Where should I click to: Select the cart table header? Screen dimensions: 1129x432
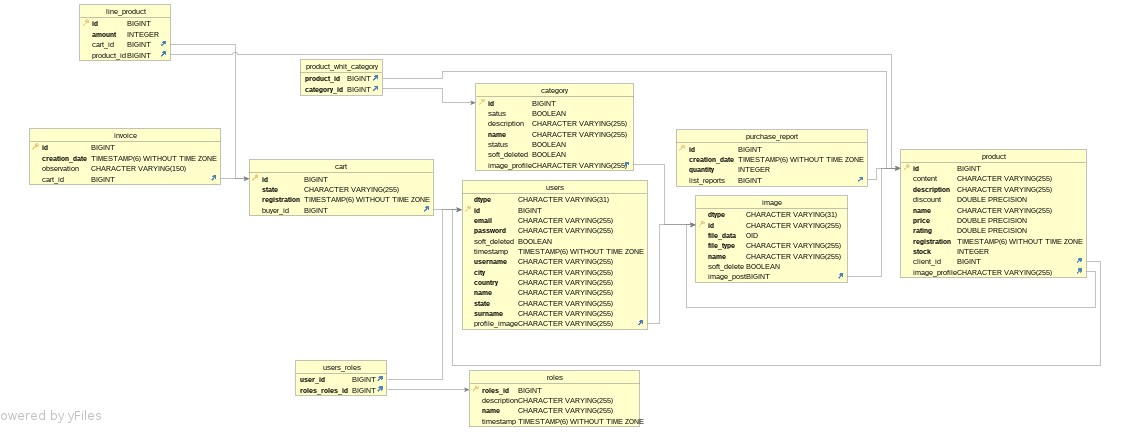[x=341, y=166]
